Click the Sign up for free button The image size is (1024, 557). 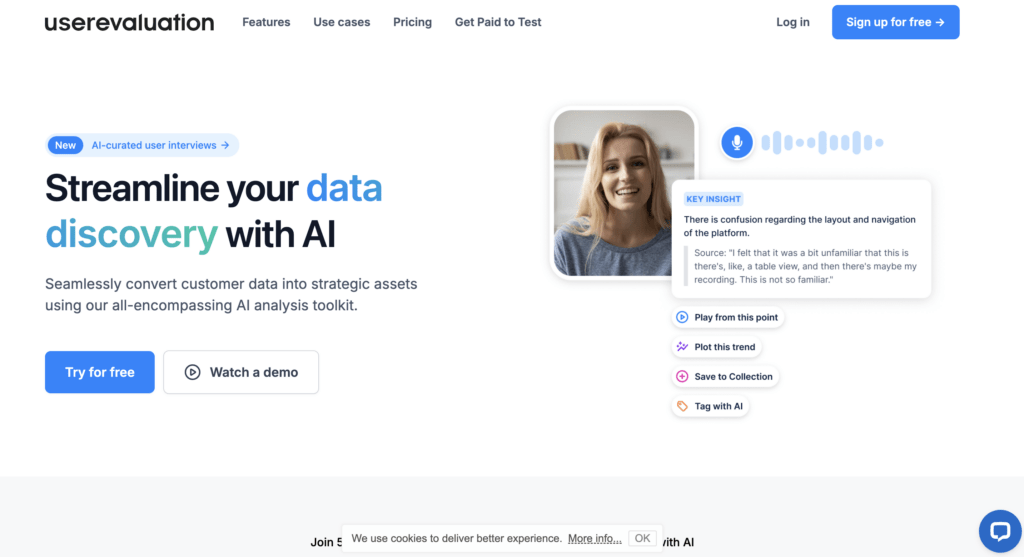pos(895,22)
